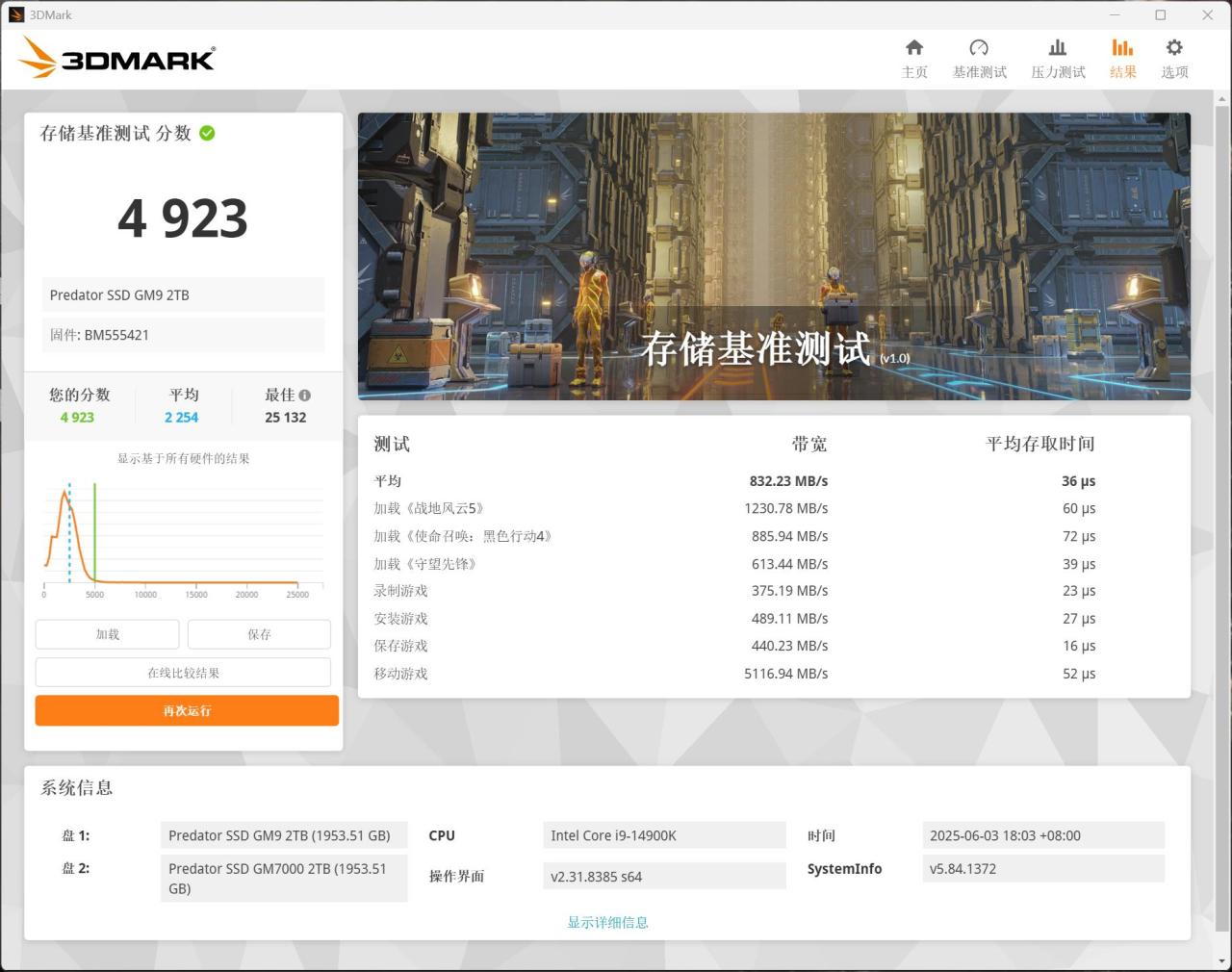Click the vertical scrollbar on the right
1232x972 pixels.
pyautogui.click(x=1222, y=520)
